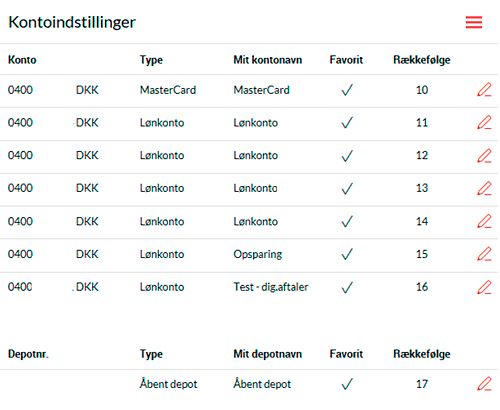The width and height of the screenshot is (500, 410).
Task: Select the Test - dig.aftaler name text
Action: tap(271, 287)
